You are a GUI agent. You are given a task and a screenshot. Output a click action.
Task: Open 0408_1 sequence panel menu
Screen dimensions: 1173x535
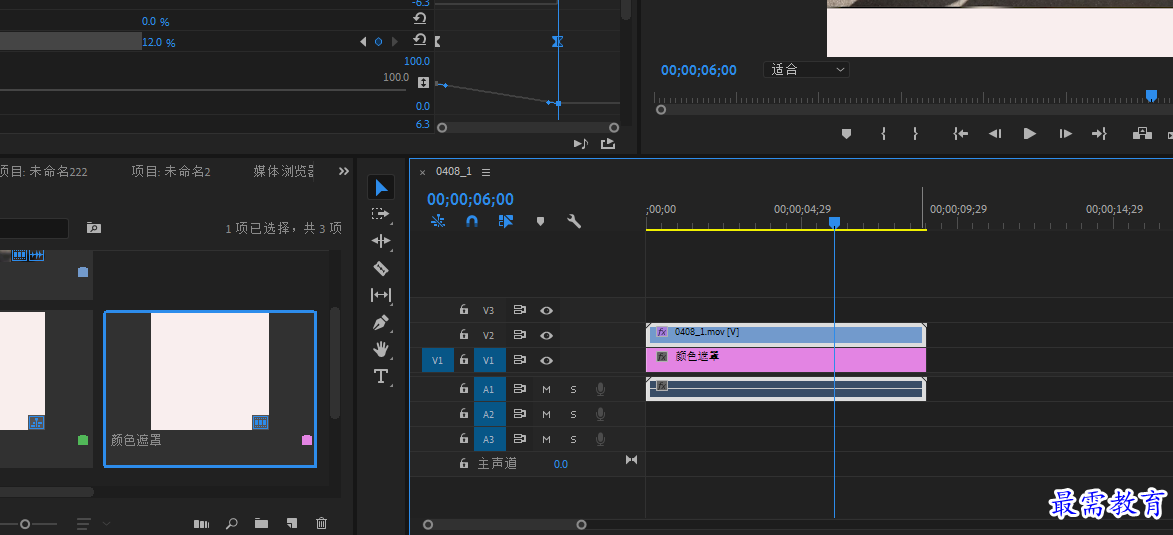pyautogui.click(x=486, y=172)
